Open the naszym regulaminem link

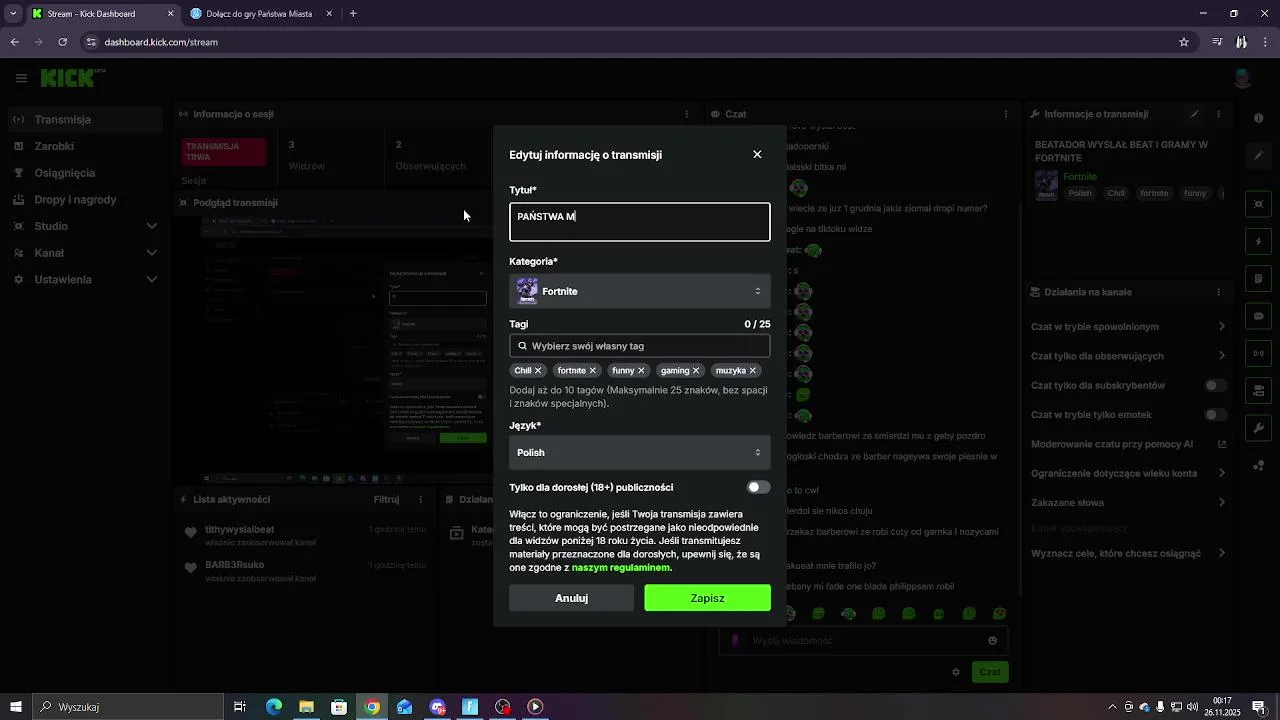coord(620,568)
